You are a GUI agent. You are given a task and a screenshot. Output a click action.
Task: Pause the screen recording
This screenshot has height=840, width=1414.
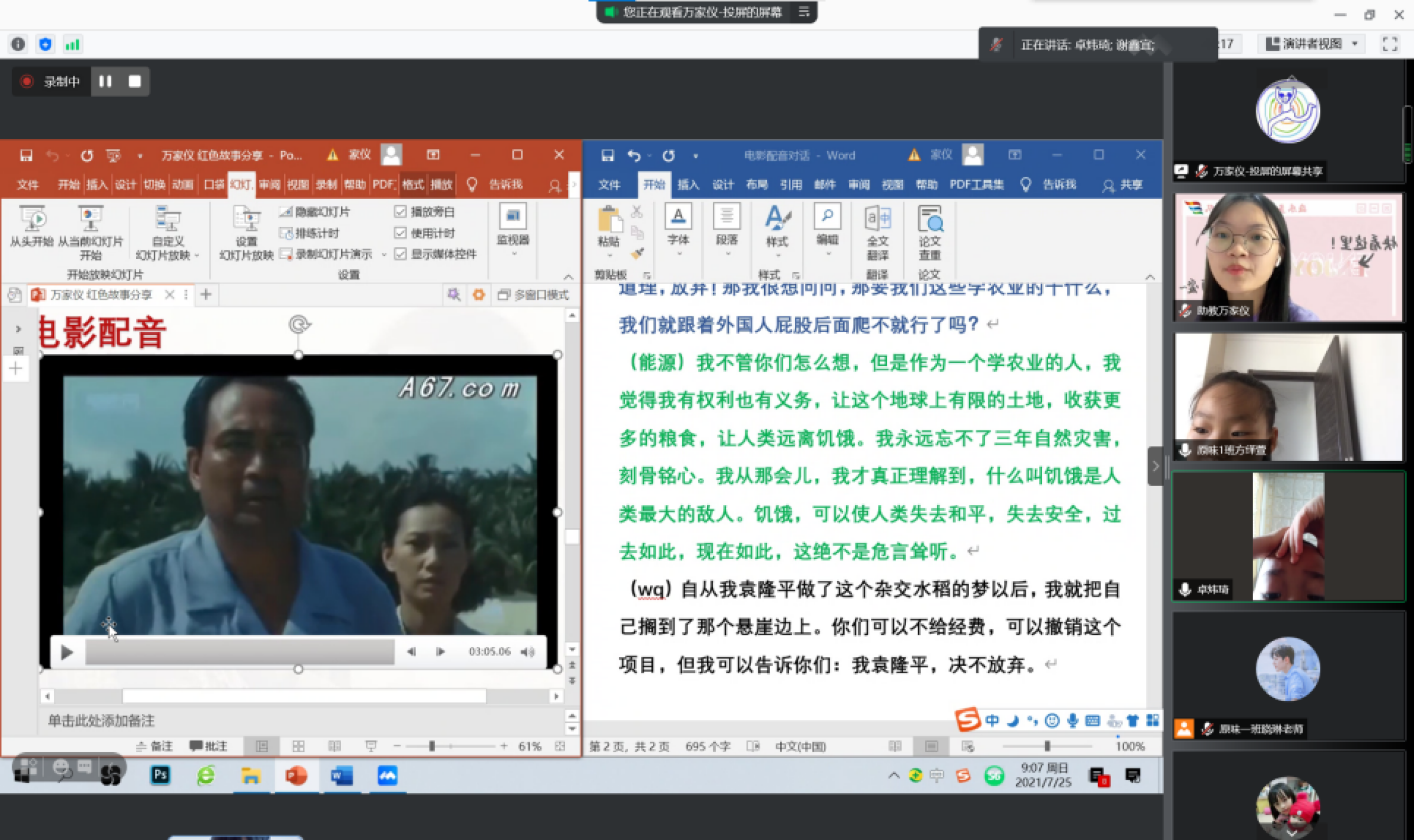click(105, 81)
